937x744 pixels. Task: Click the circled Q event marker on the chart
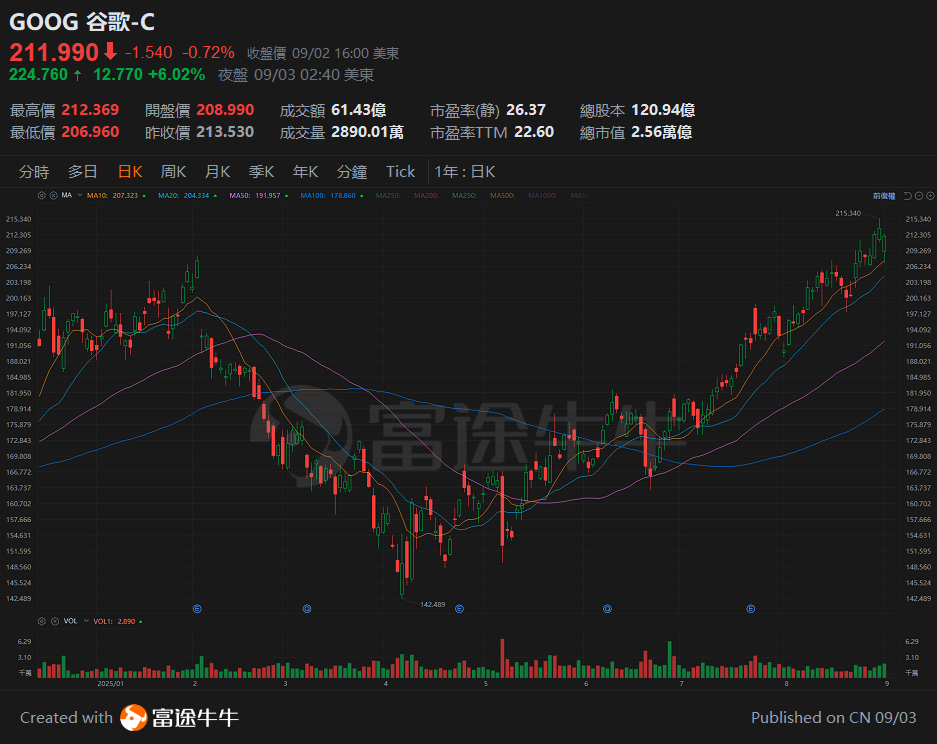point(306,608)
